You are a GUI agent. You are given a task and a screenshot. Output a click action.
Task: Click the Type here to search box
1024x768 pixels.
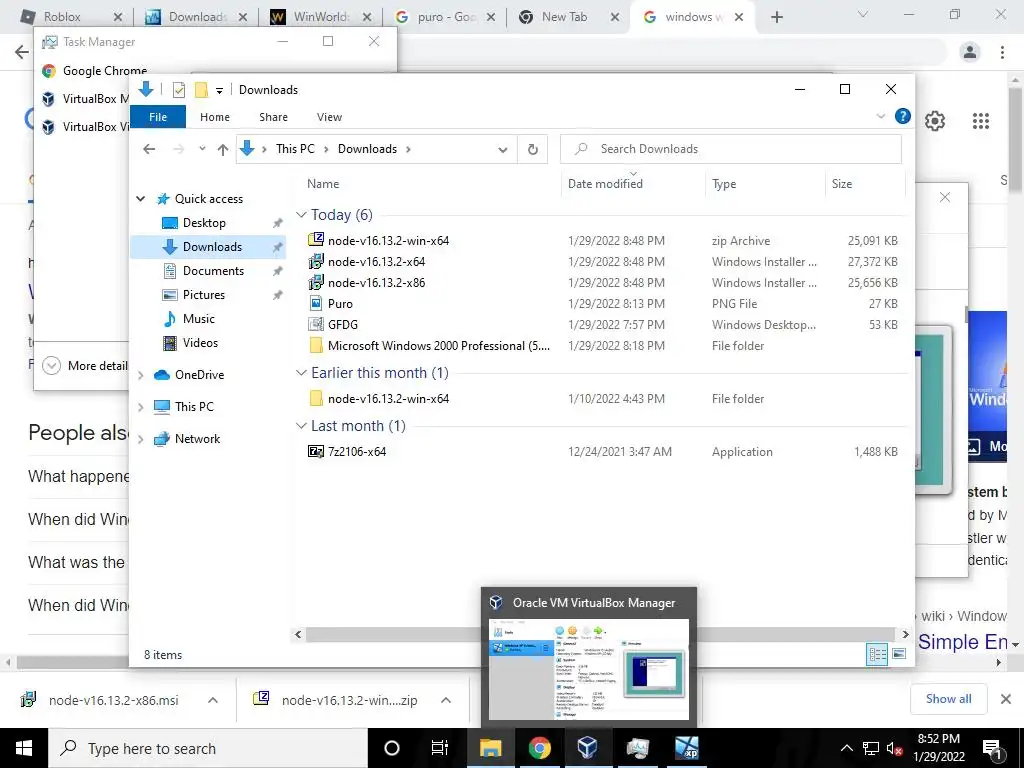[x=208, y=748]
